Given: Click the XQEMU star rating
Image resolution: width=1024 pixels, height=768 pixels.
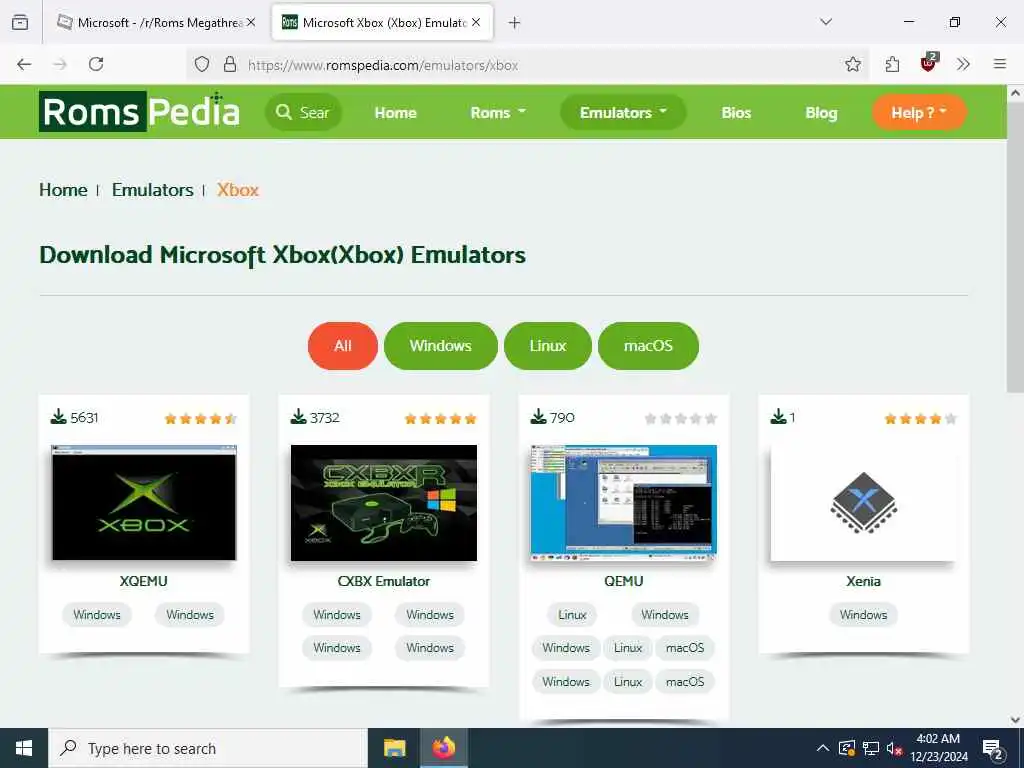Looking at the screenshot, I should (200, 419).
